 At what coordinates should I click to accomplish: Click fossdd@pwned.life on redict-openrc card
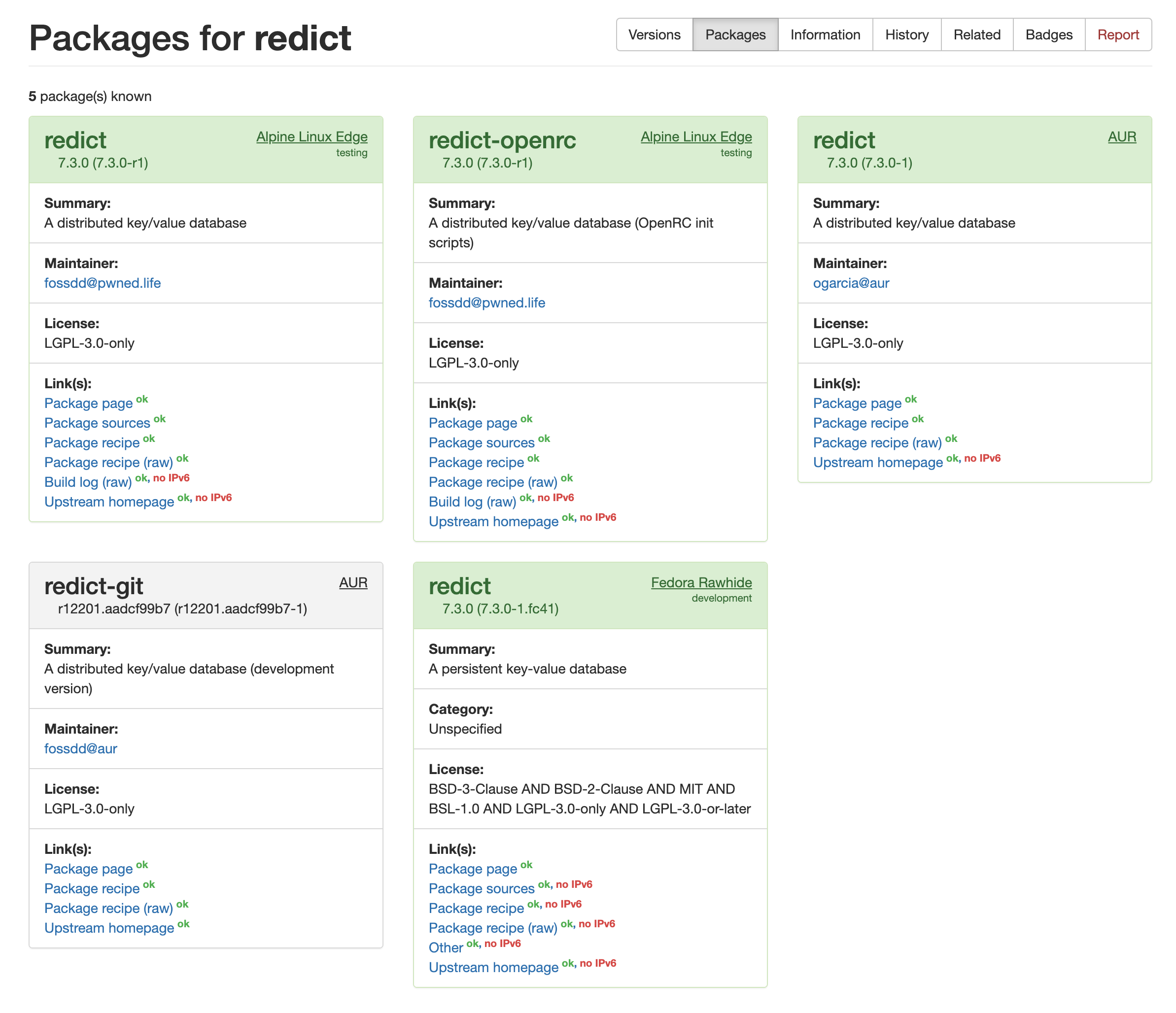tap(486, 303)
